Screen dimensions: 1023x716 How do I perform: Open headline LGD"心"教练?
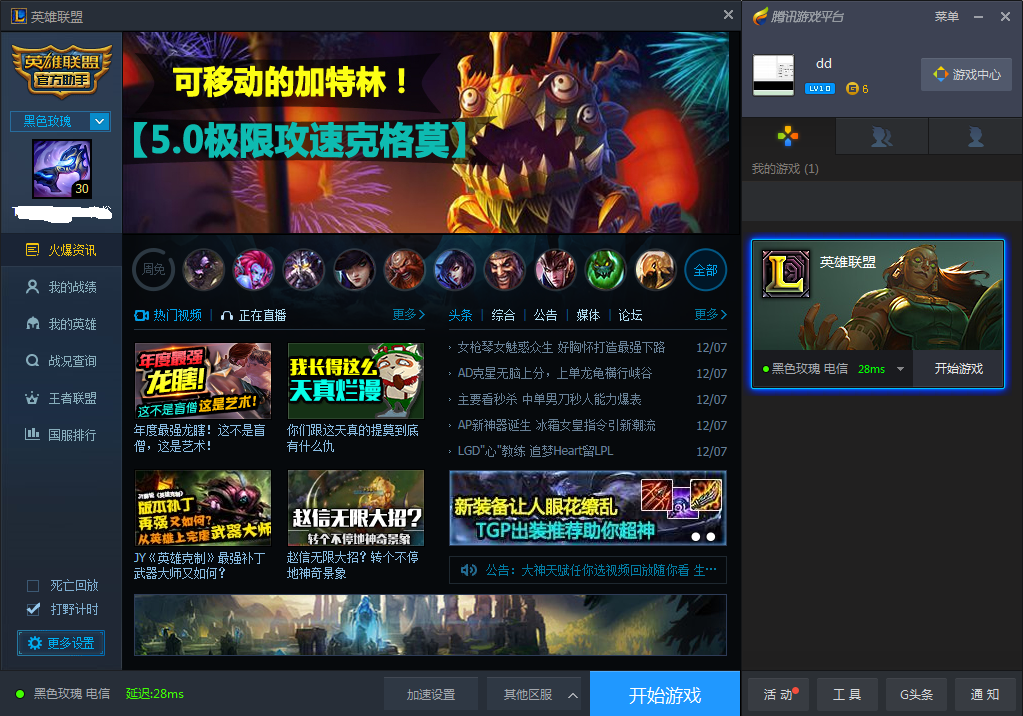pyautogui.click(x=535, y=451)
